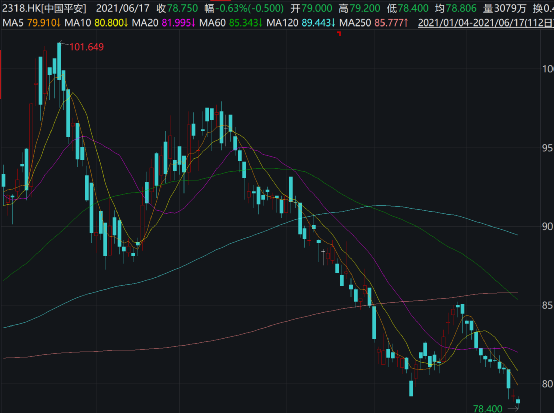The width and height of the screenshot is (554, 413).
Task: Click the red bar on left chart edge
Action: point(1,75)
